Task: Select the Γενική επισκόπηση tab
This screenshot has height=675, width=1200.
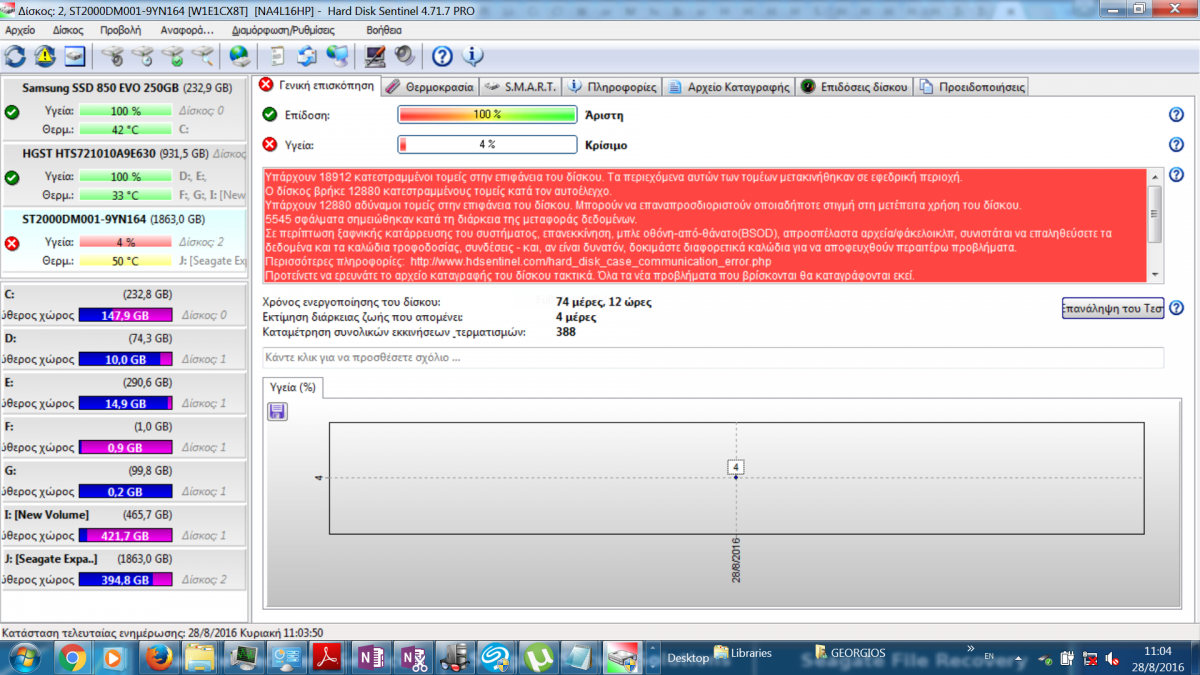Action: coord(315,85)
